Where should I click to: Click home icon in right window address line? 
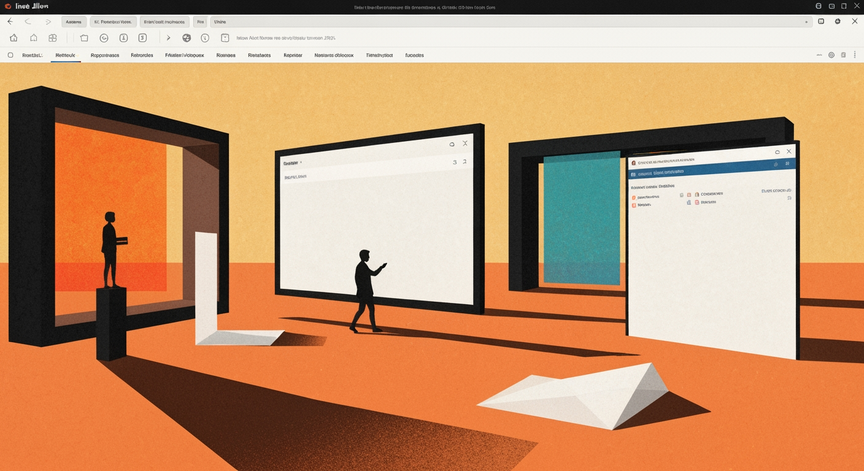coord(634,163)
